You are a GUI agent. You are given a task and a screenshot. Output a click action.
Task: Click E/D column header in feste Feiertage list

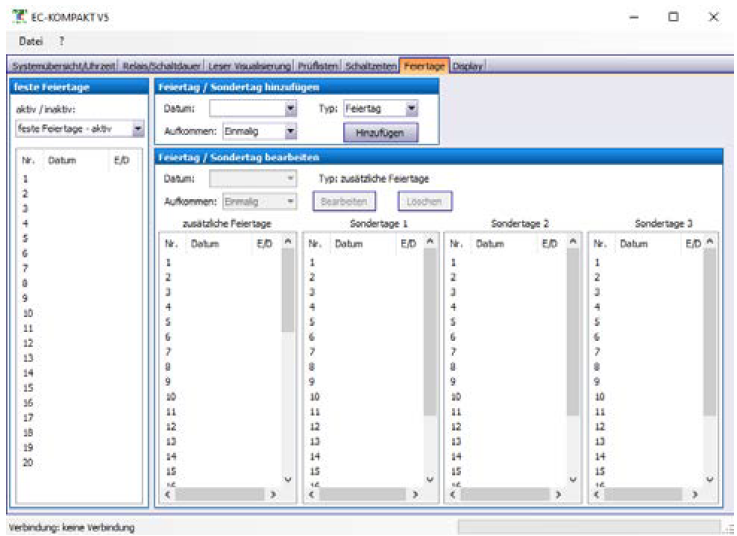pyautogui.click(x=122, y=160)
